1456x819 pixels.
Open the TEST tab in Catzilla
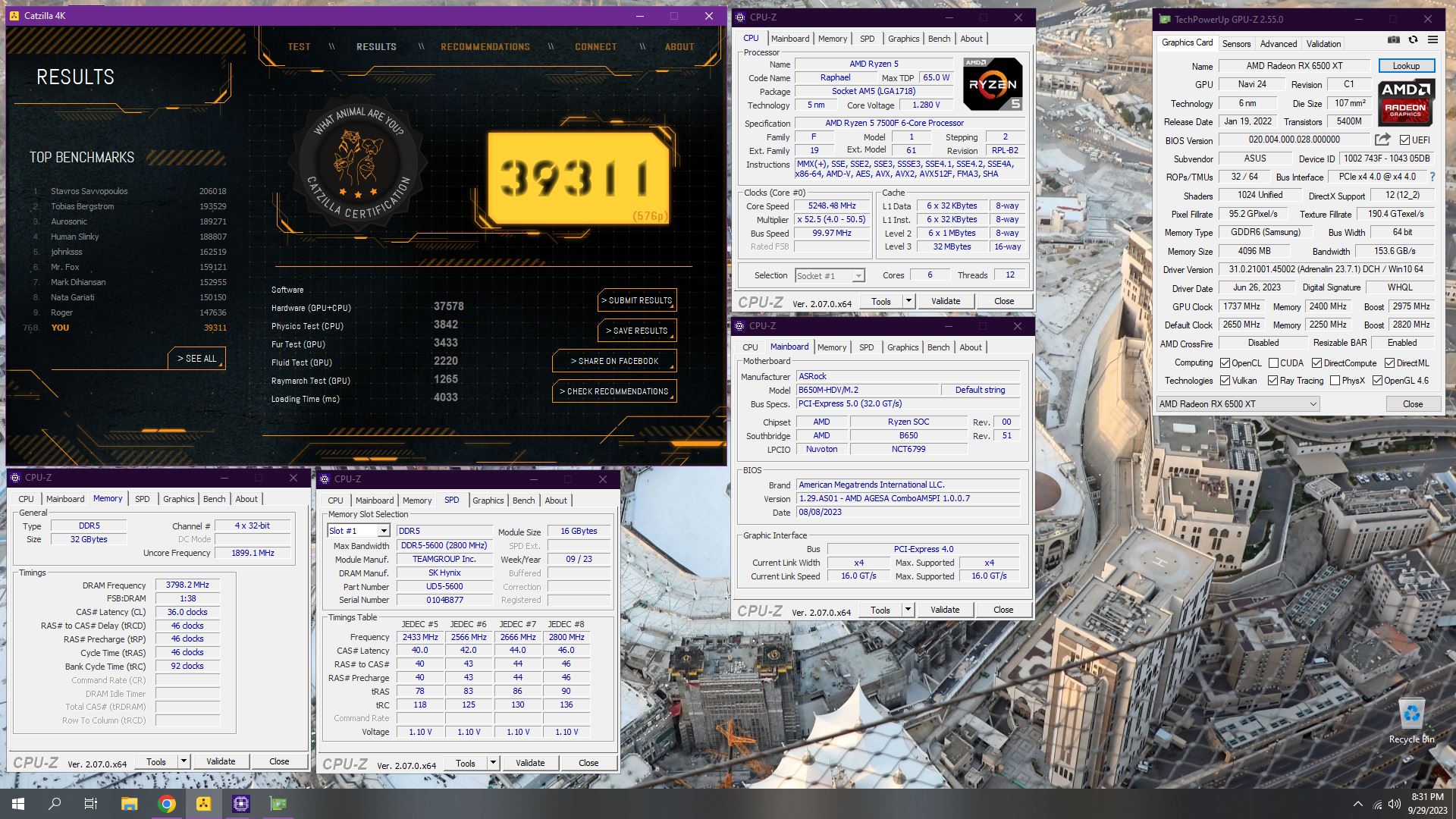pyautogui.click(x=299, y=46)
